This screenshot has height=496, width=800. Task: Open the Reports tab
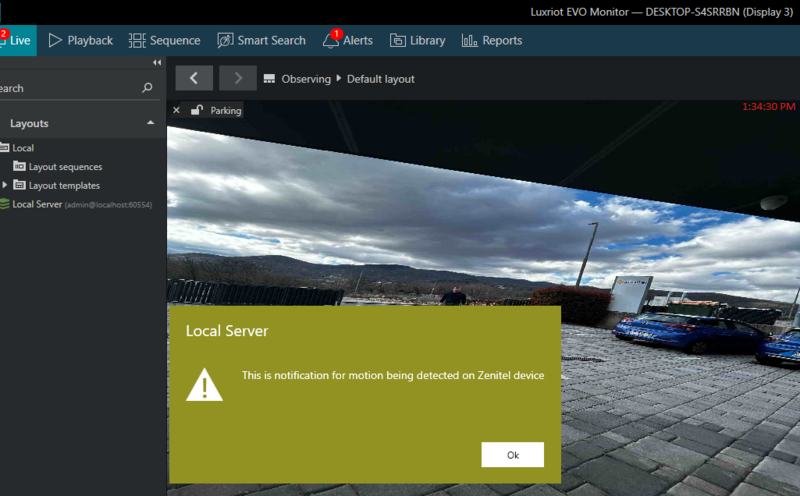492,40
